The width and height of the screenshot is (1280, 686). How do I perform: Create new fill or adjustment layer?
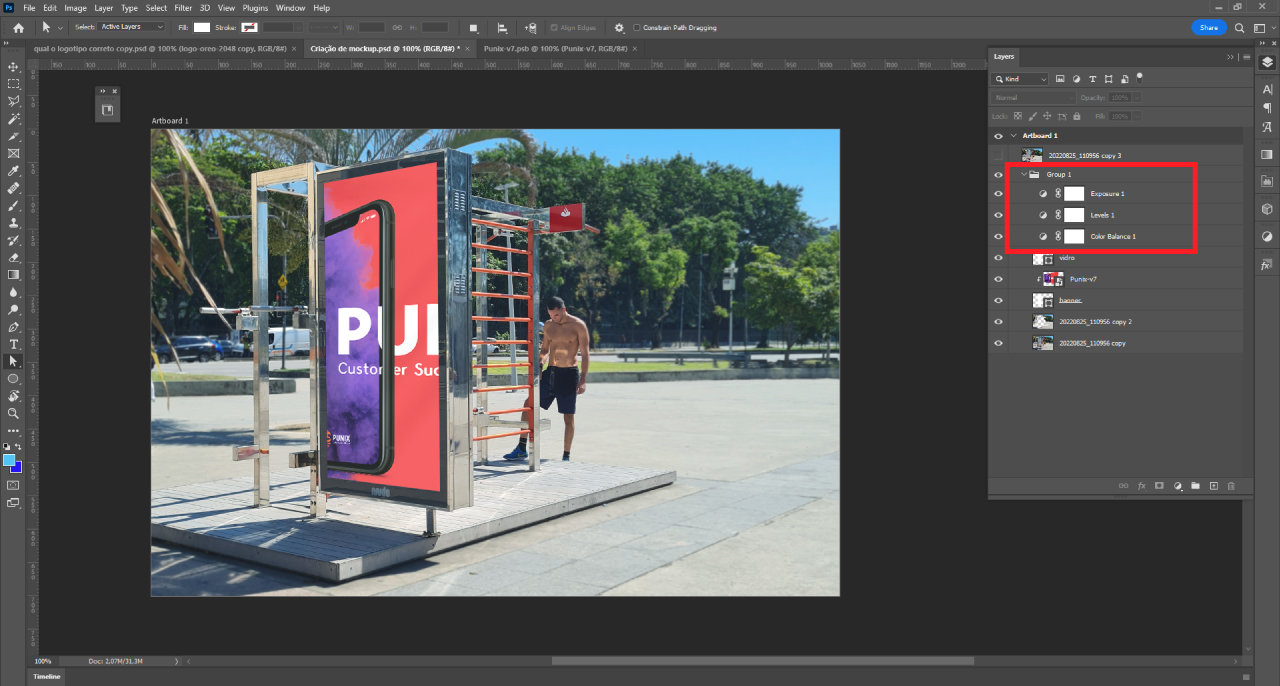(x=1177, y=486)
